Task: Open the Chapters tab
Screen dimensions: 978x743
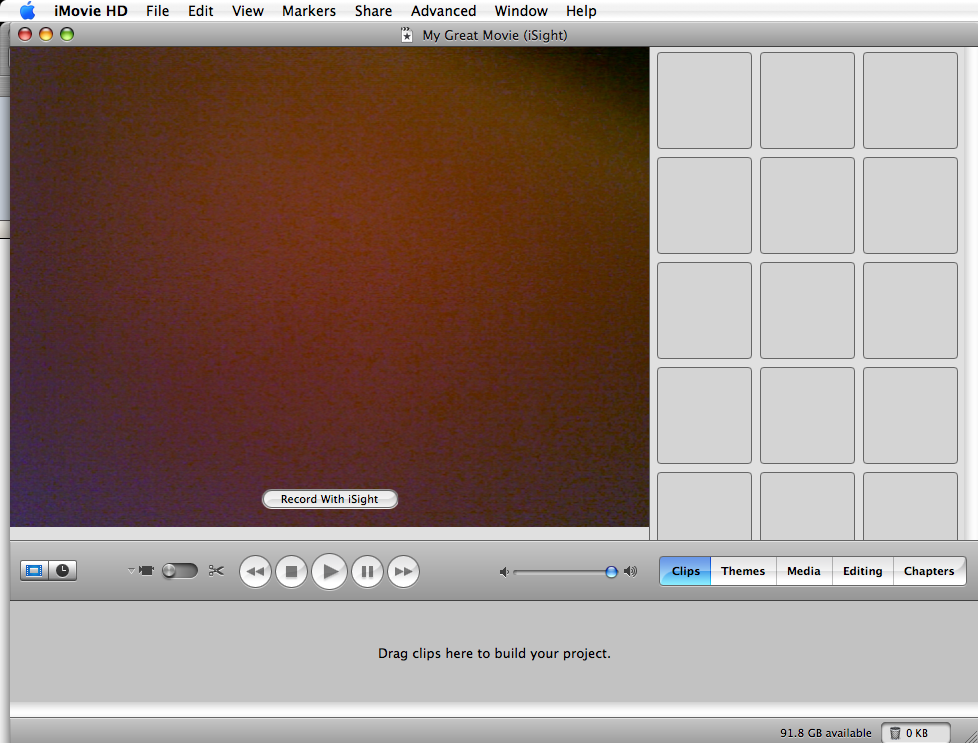Action: point(929,571)
